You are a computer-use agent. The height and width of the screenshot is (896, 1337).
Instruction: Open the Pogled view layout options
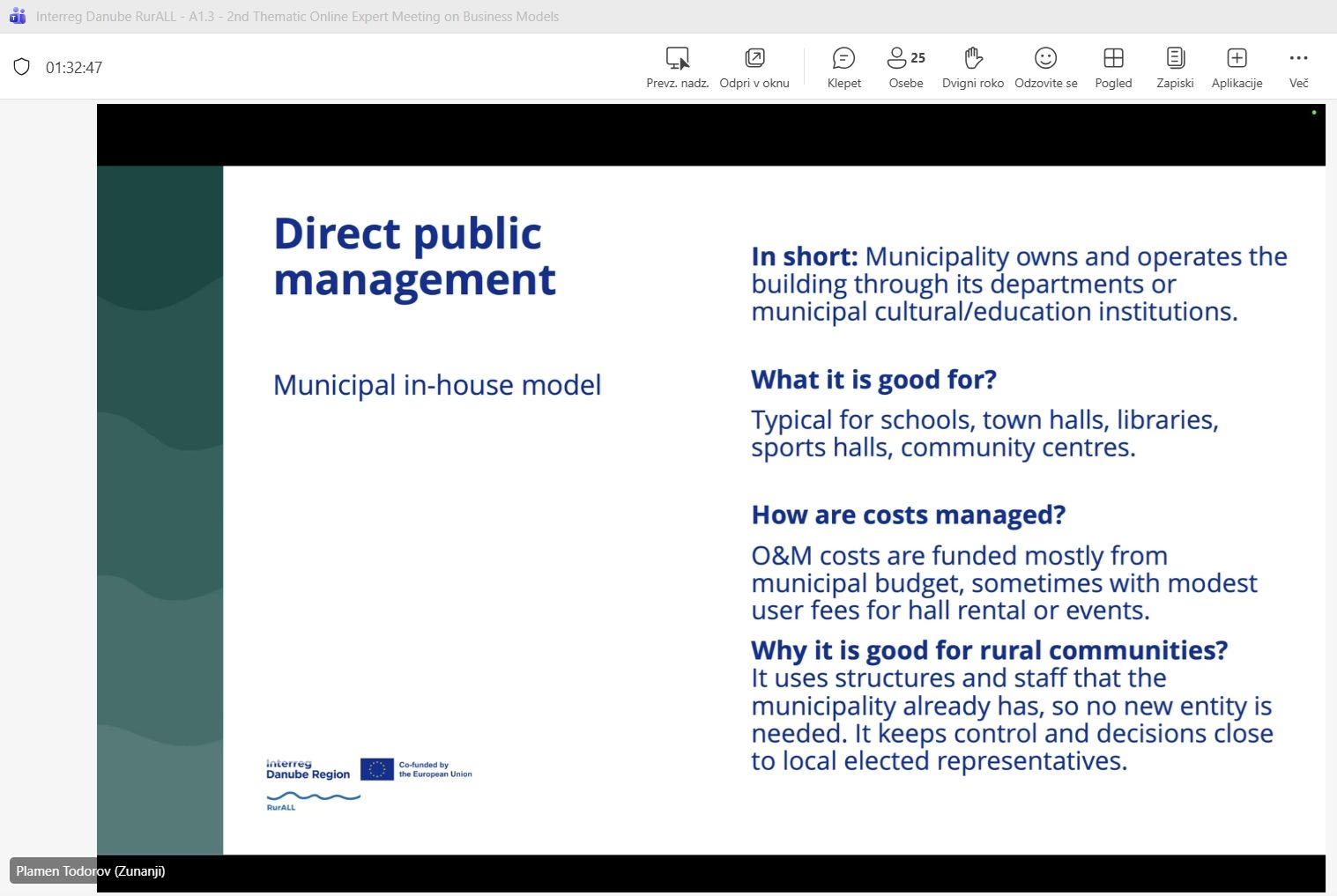[1113, 59]
